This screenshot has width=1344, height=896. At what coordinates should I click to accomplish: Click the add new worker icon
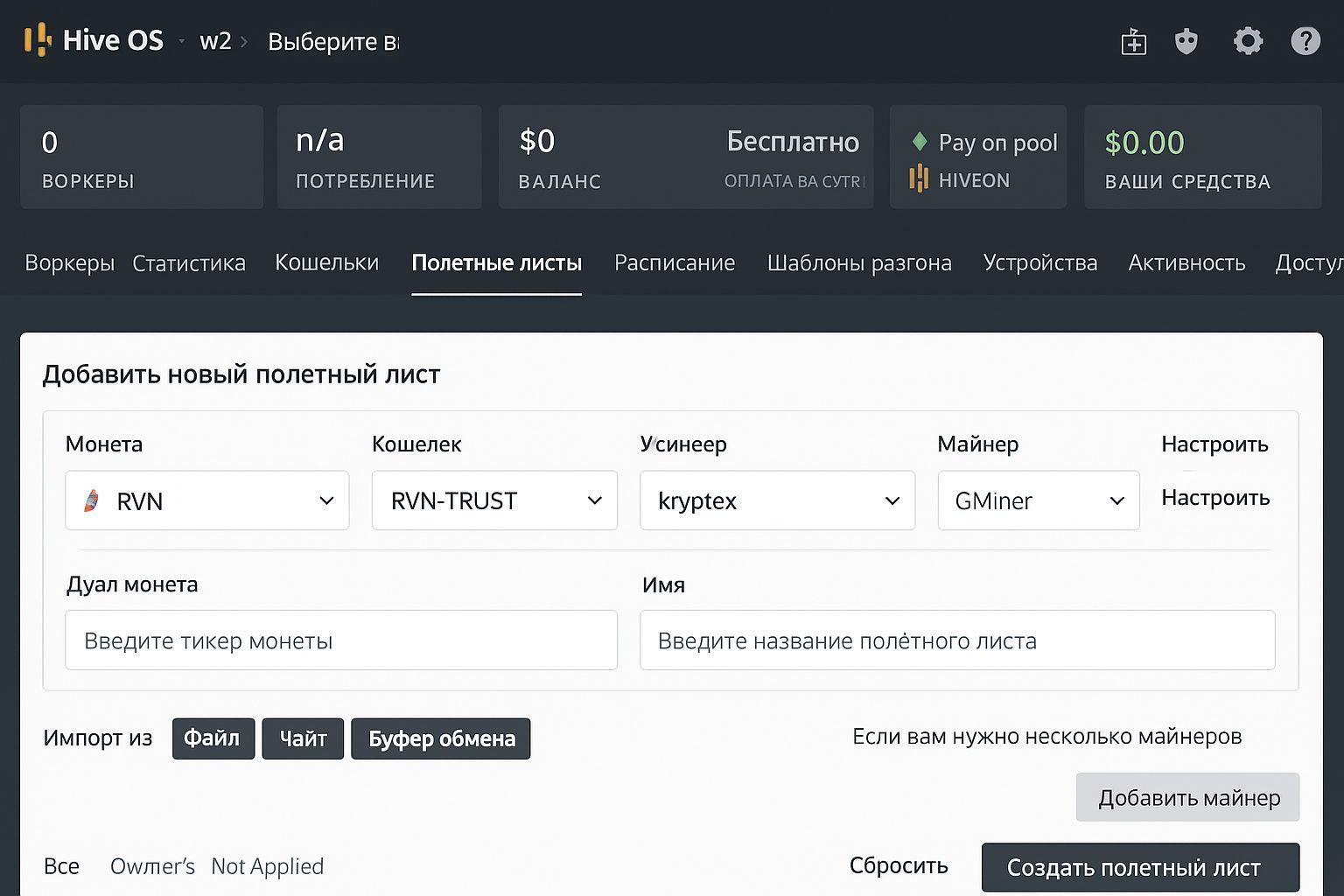(1133, 41)
